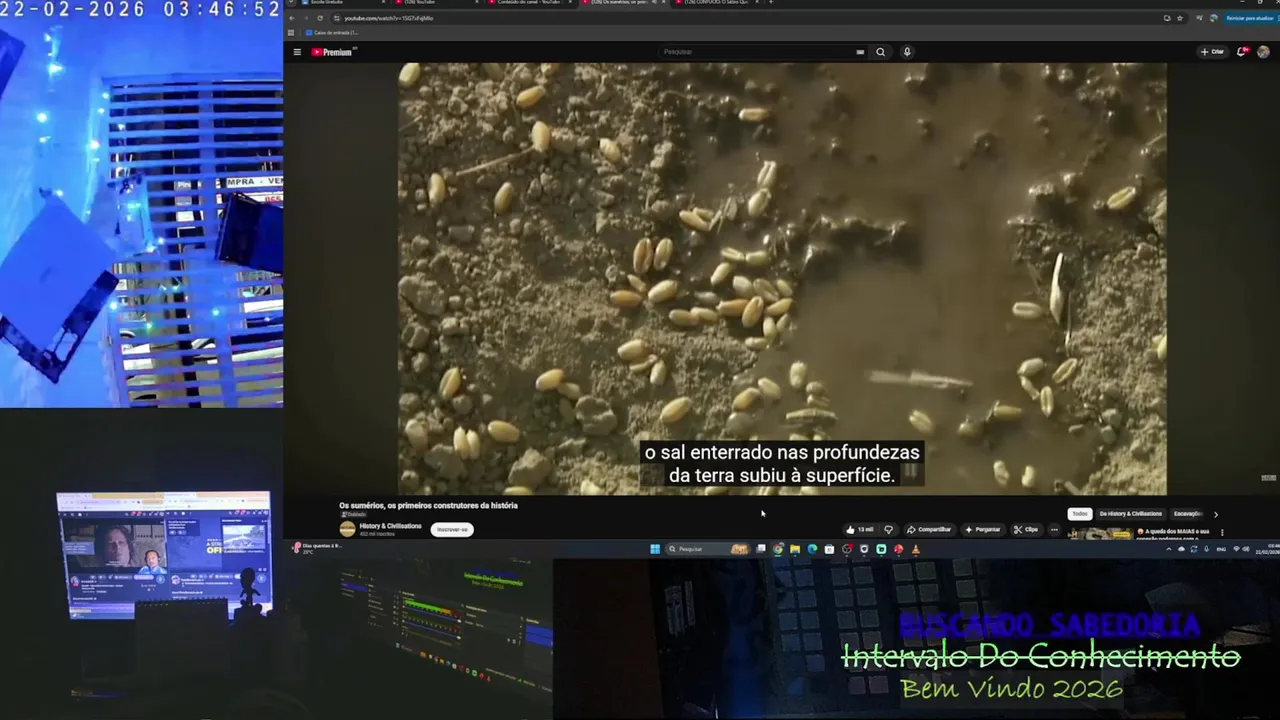Click the taskbar Pesquisar search box
The image size is (1280, 720).
(x=709, y=549)
